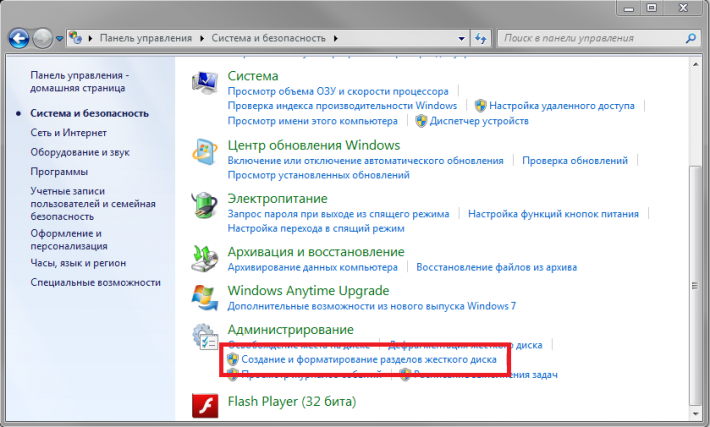Click Восстановление файлов из архива link
The width and height of the screenshot is (710, 427).
point(496,268)
